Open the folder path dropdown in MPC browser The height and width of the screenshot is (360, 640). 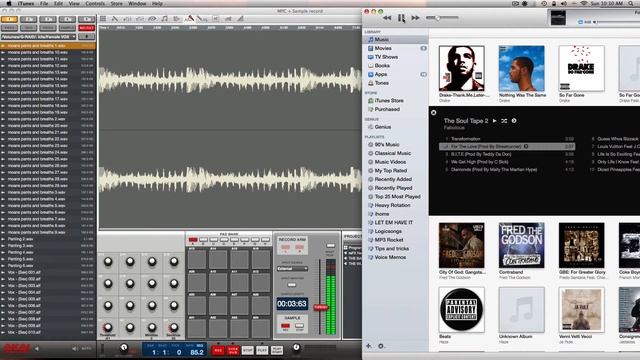pos(39,37)
